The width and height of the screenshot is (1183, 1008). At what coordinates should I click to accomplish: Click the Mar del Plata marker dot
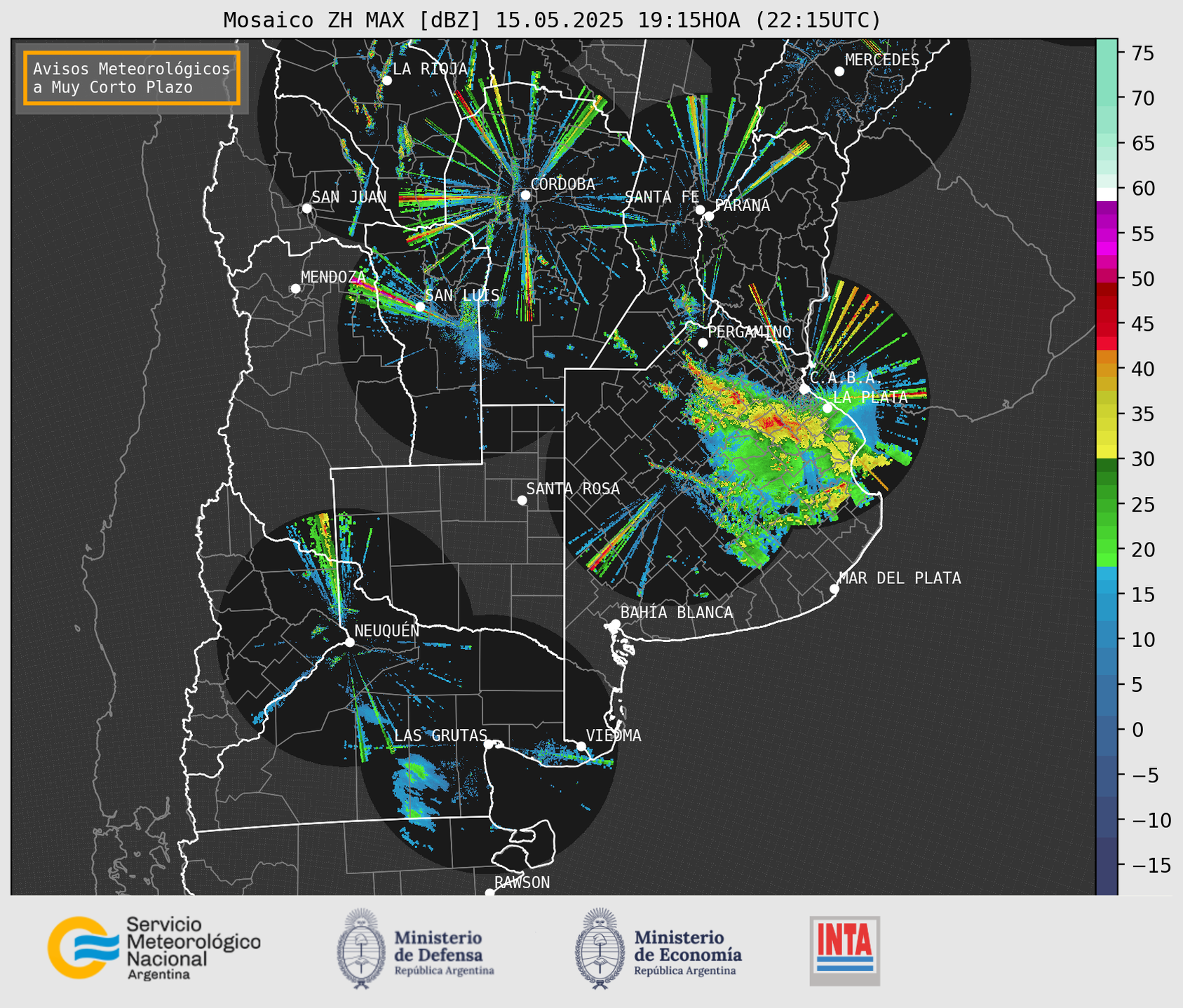(x=834, y=589)
